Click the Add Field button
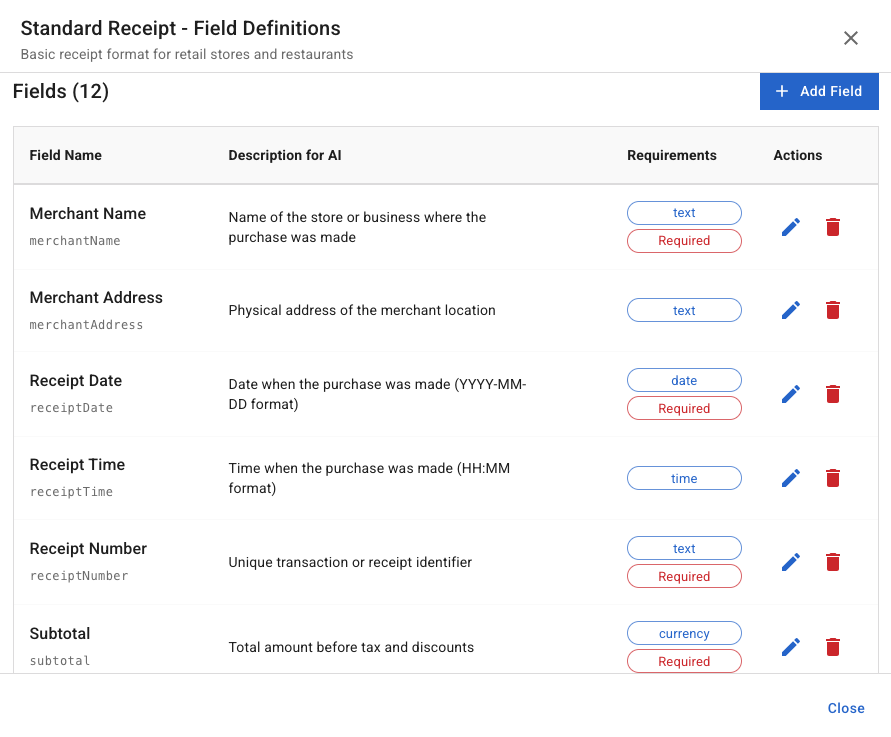 818,91
